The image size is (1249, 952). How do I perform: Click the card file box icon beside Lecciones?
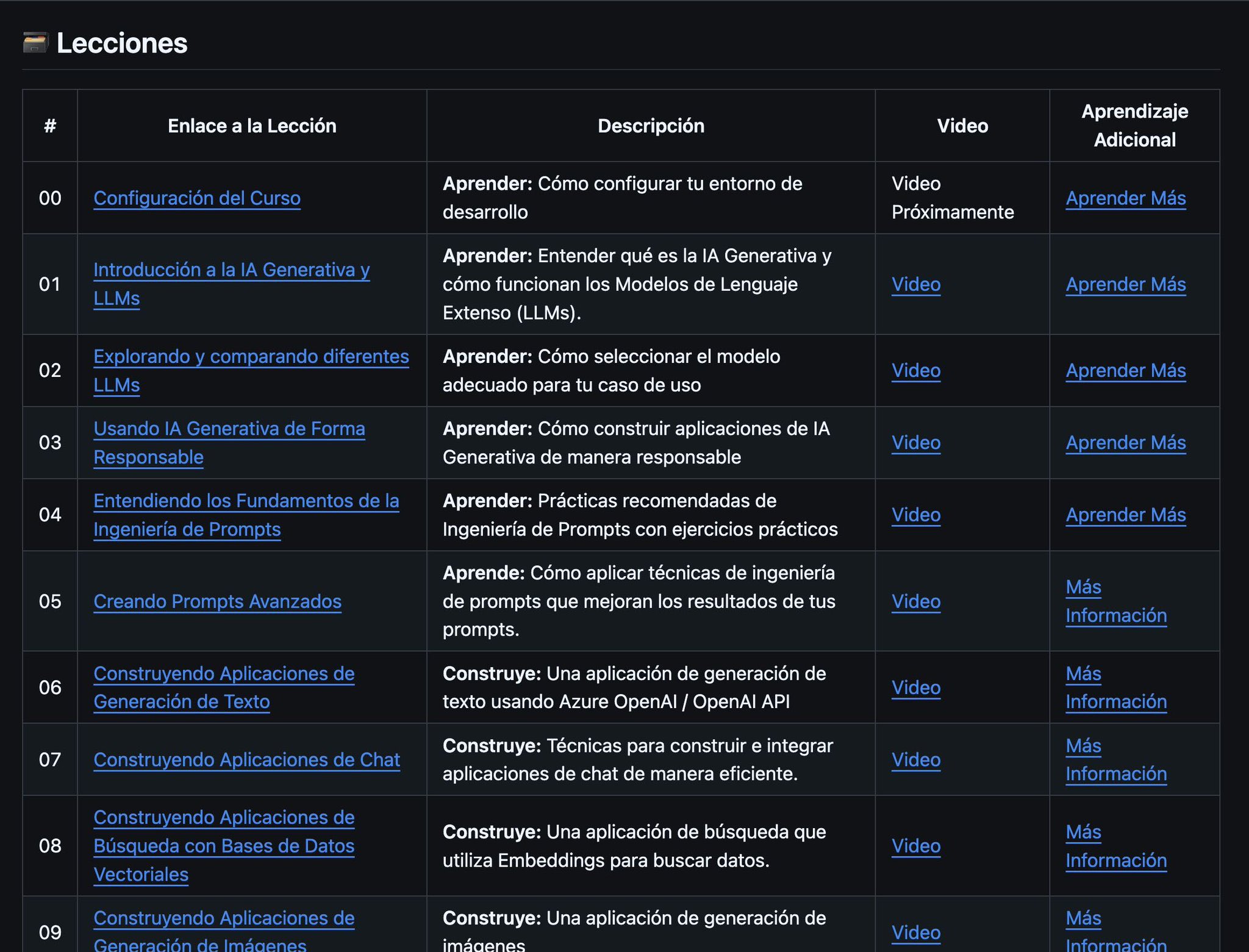click(x=35, y=43)
